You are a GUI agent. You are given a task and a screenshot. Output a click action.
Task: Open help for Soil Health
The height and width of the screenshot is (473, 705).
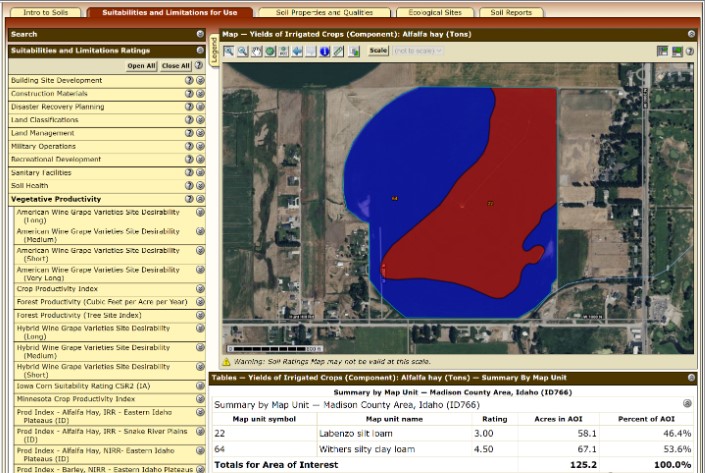tap(189, 185)
